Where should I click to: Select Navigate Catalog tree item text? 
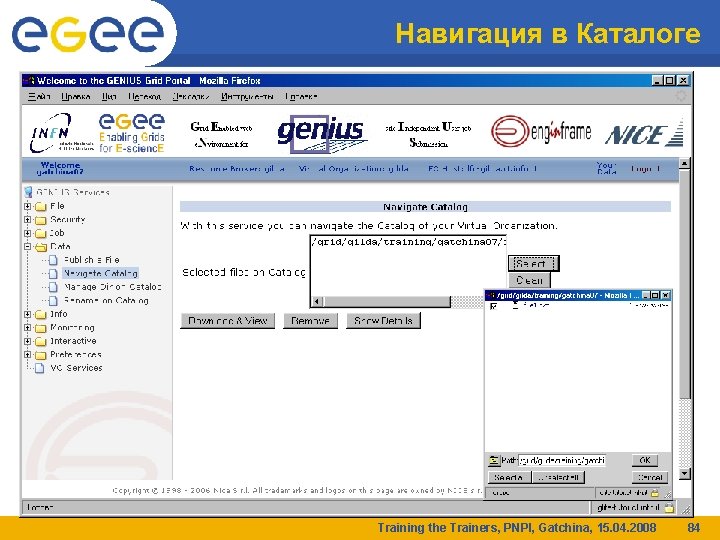point(101,274)
